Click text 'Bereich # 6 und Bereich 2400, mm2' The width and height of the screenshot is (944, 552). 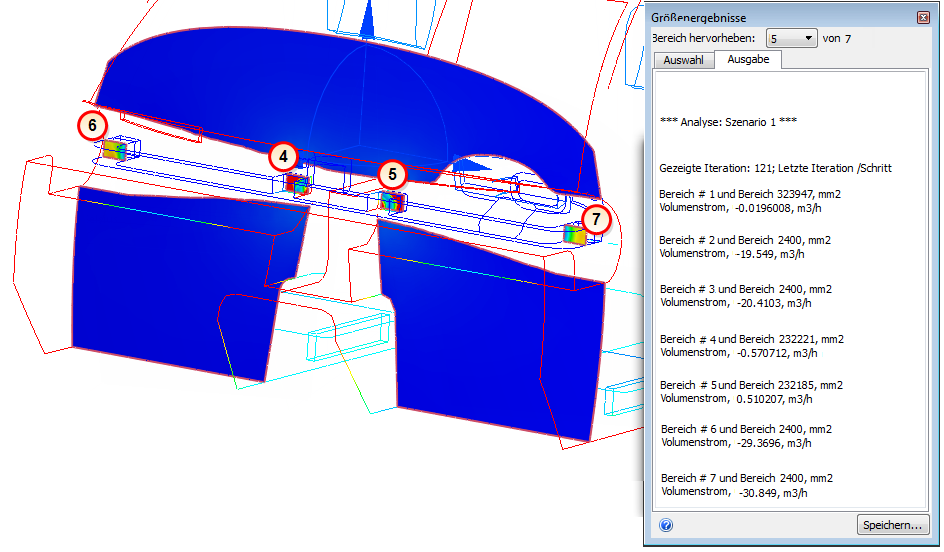747,429
